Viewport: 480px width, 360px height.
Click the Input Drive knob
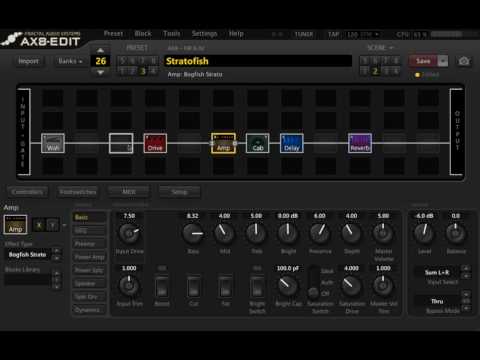[x=129, y=233]
